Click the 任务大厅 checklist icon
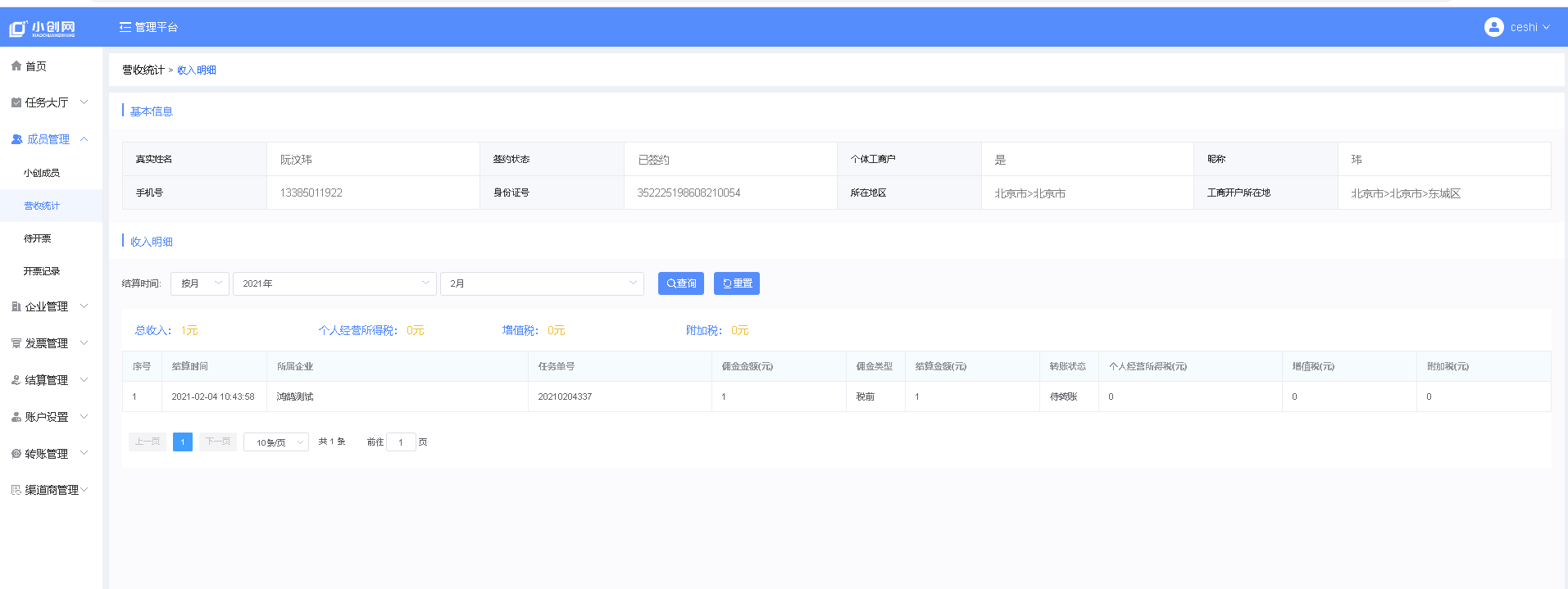Viewport: 1568px width, 589px height. tap(16, 102)
